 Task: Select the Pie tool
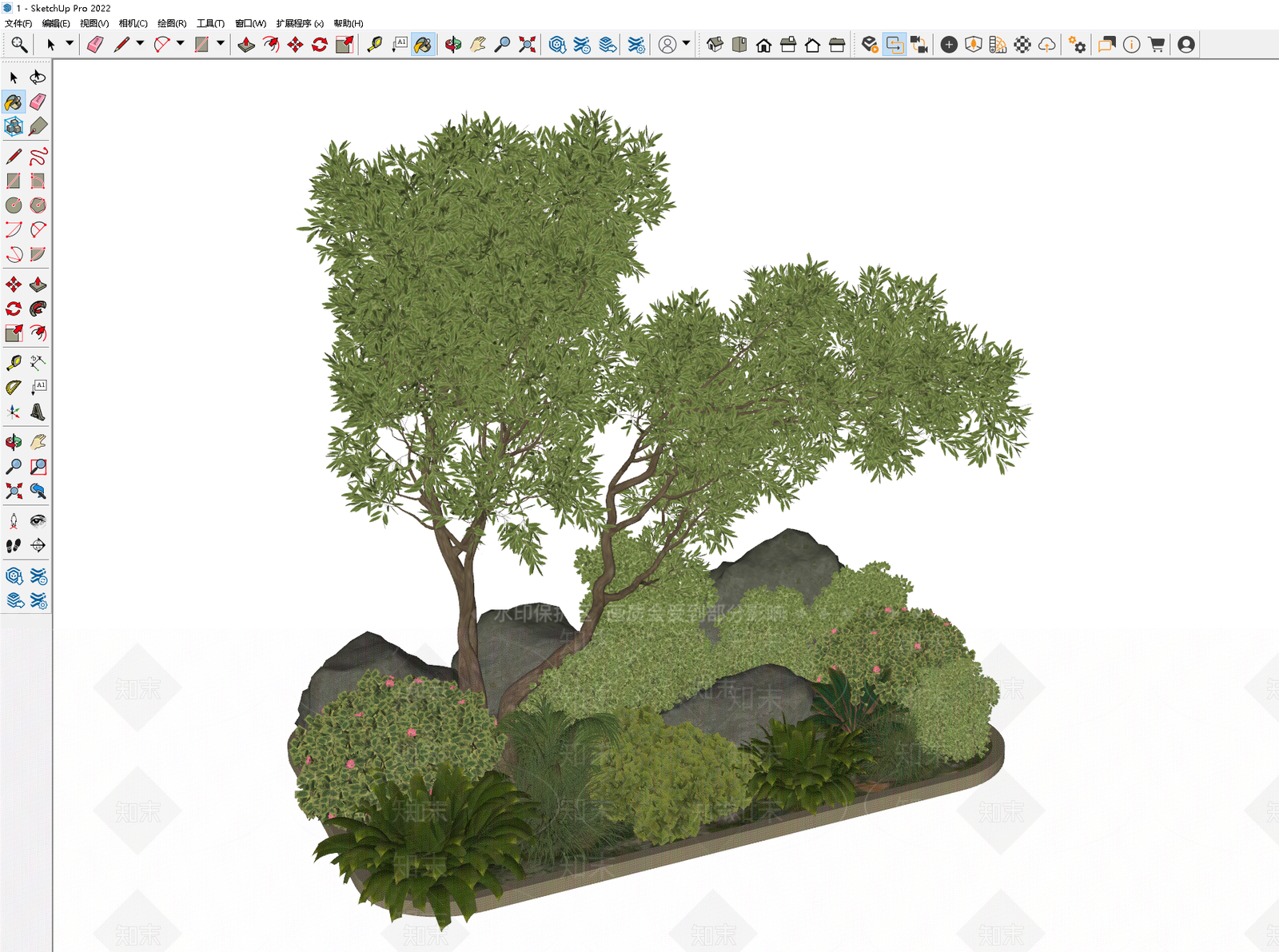coord(38,254)
